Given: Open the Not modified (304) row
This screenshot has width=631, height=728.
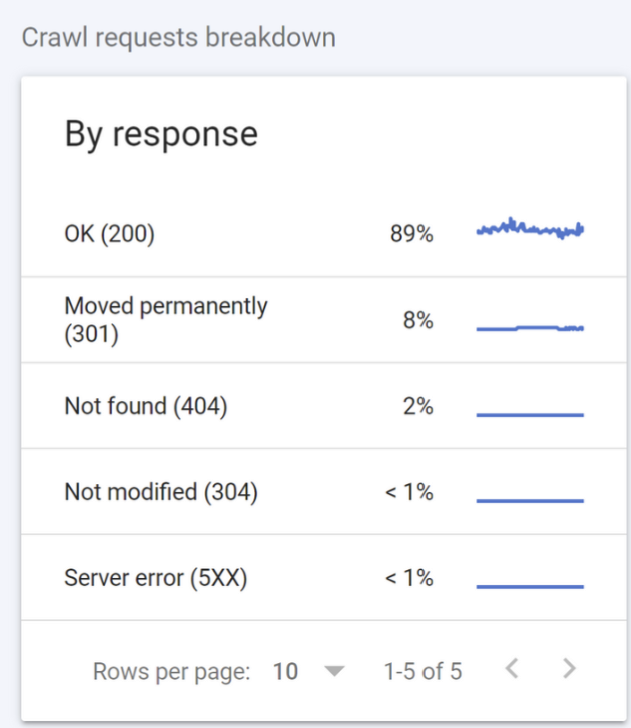Looking at the screenshot, I should (x=324, y=492).
